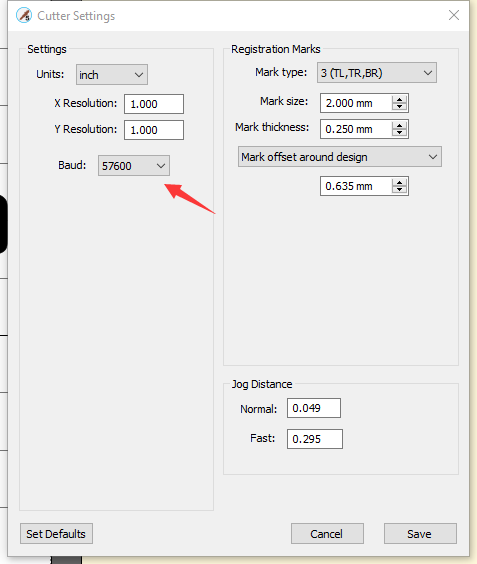477x564 pixels.
Task: Click the Cancel button
Action: (x=327, y=534)
